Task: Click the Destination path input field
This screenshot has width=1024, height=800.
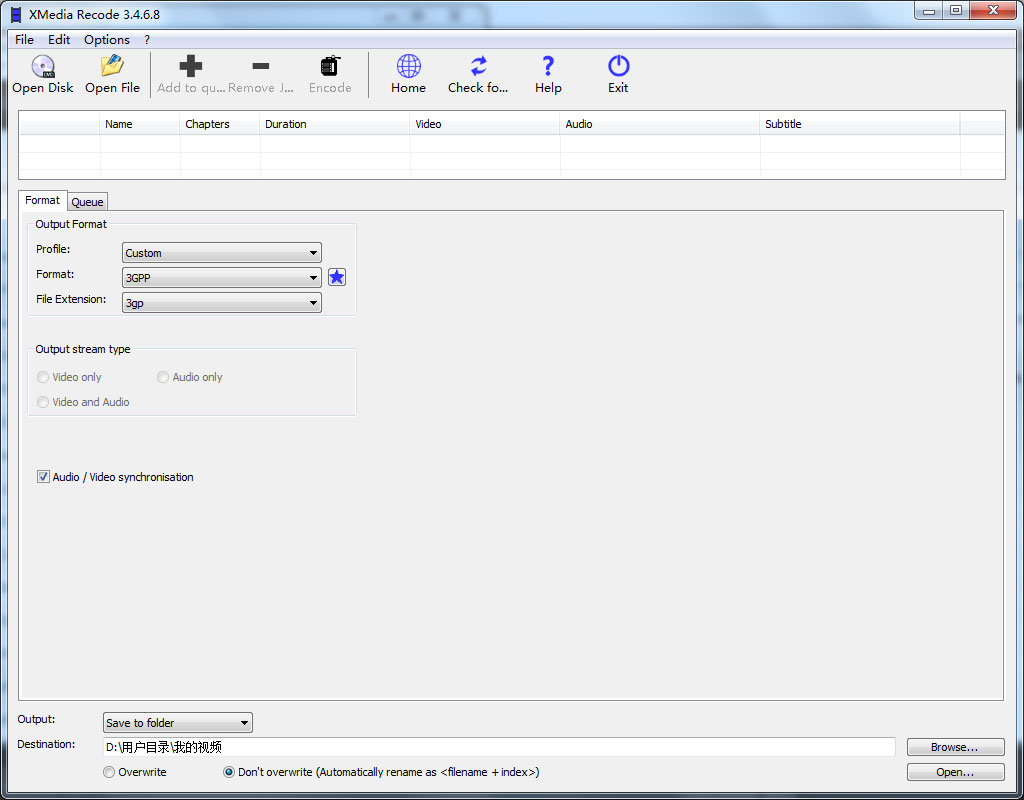Action: pyautogui.click(x=498, y=747)
